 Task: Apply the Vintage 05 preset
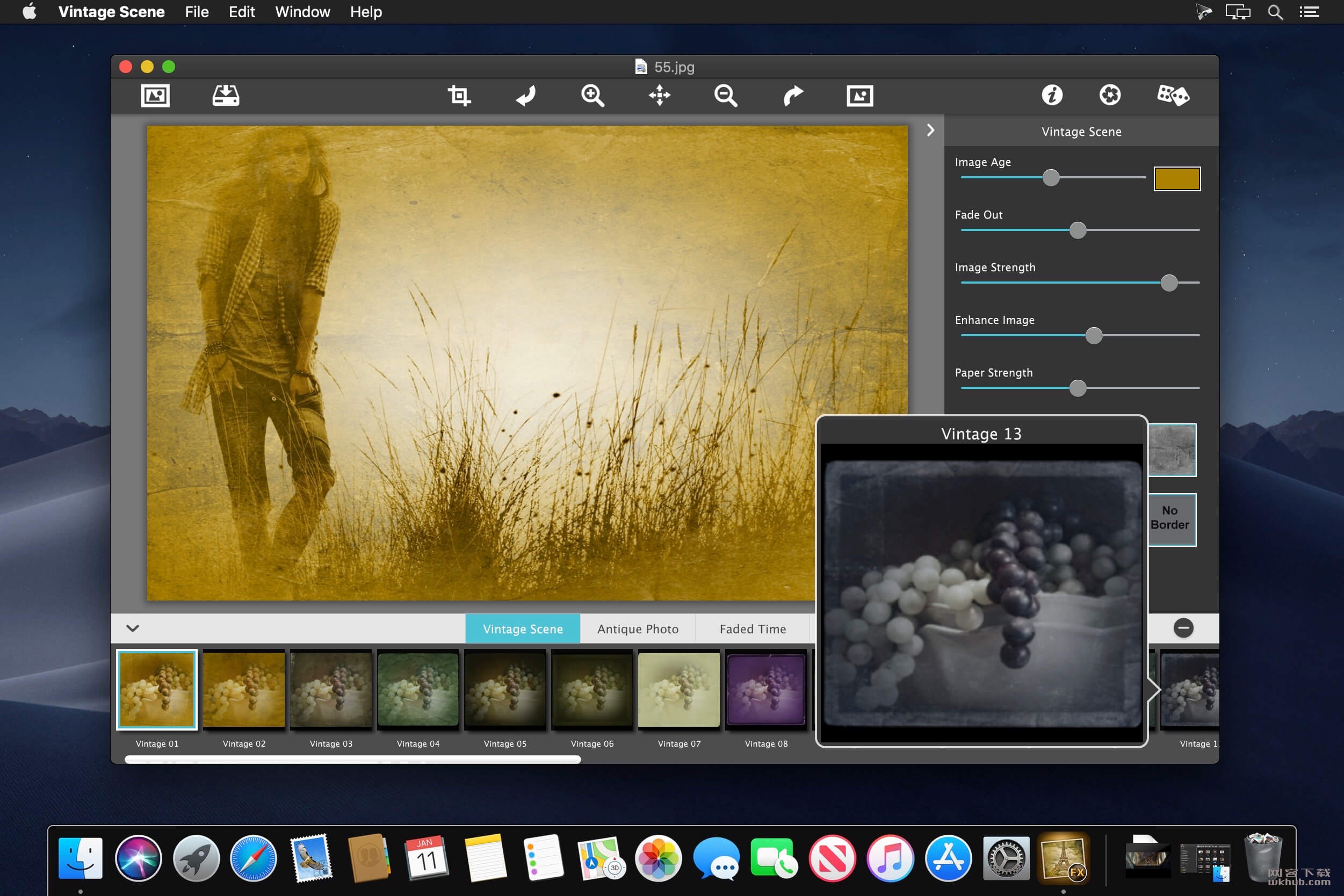[x=505, y=690]
